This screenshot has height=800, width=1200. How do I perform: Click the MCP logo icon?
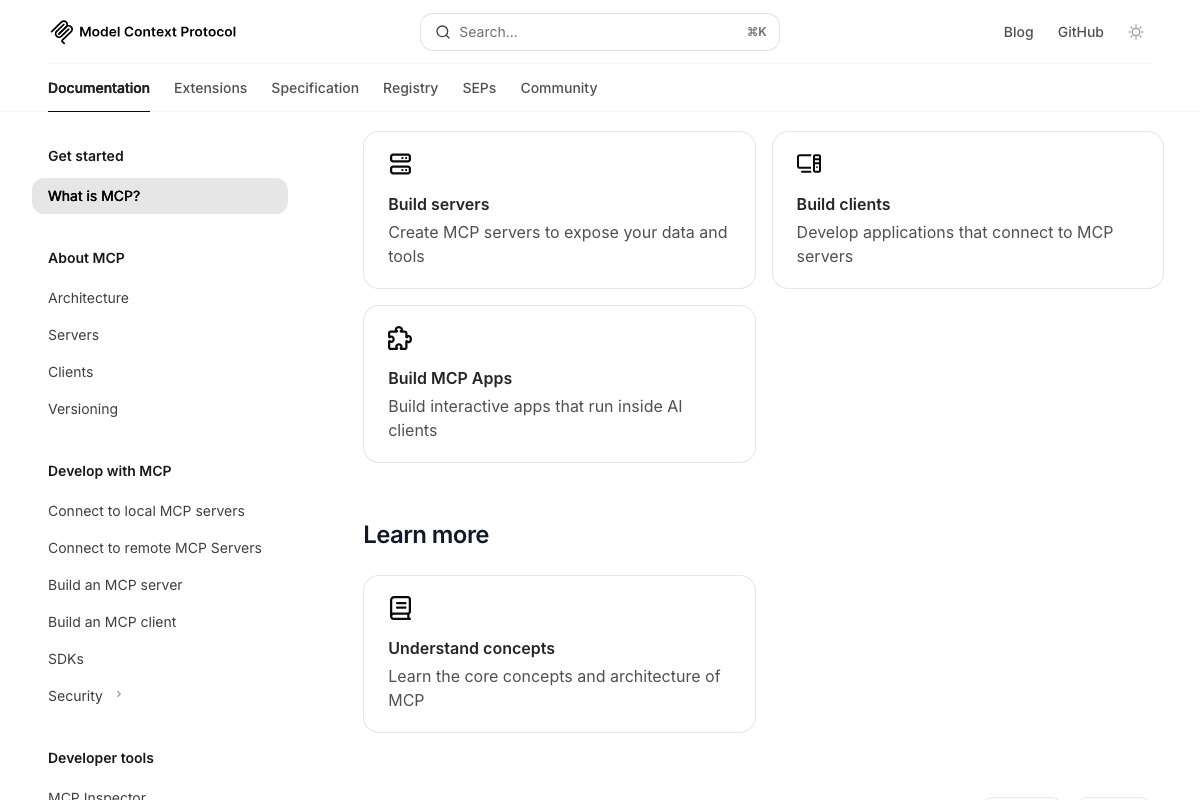click(61, 31)
